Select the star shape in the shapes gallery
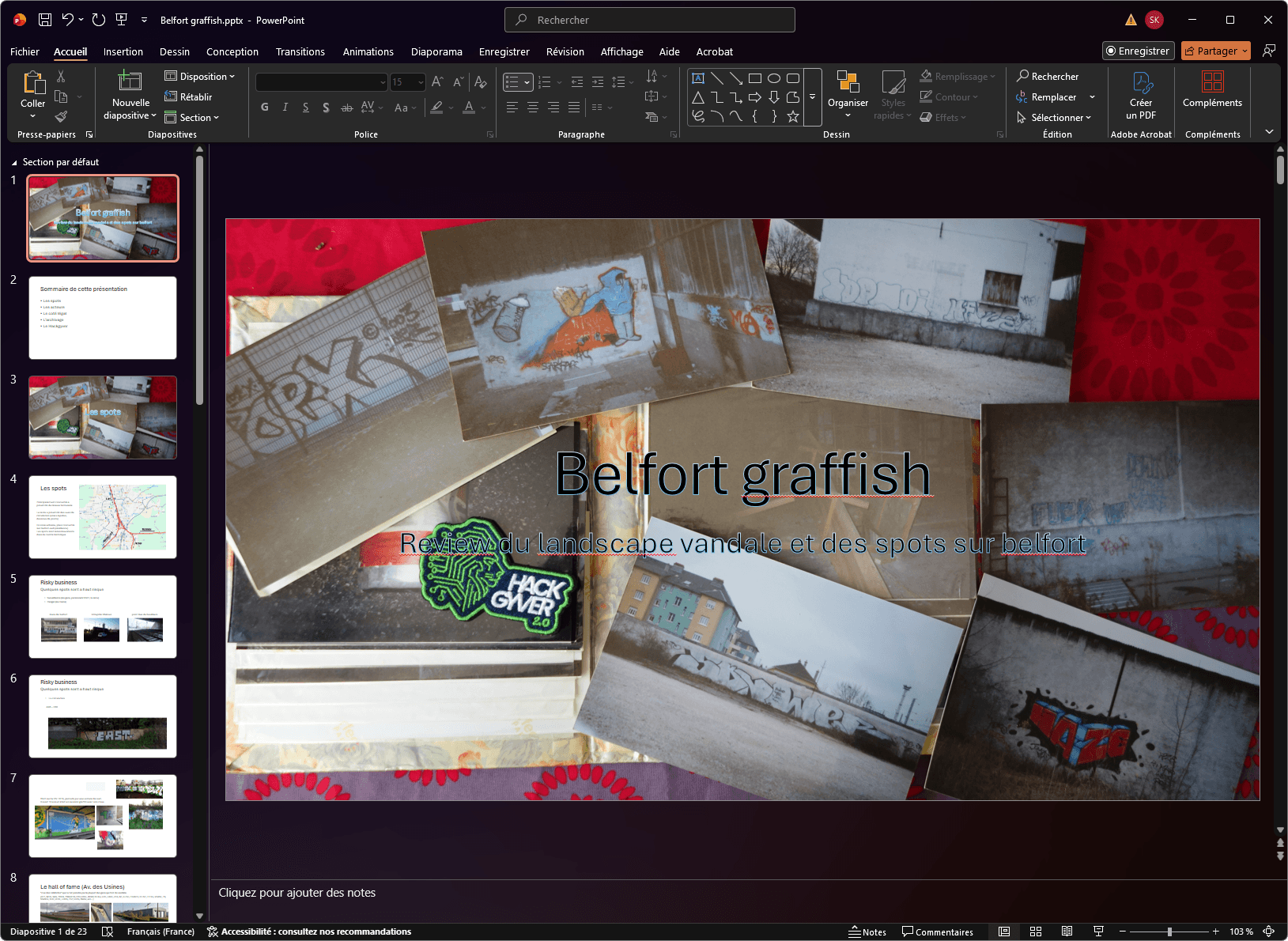Viewport: 1288px width, 941px height. coord(793,116)
